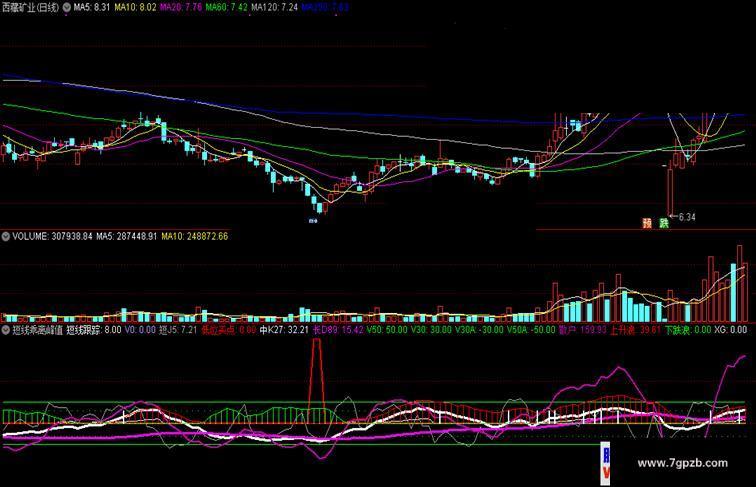Click the volume MA10: 248872.66 label
Viewport: 756px width, 487px height.
tap(194, 236)
